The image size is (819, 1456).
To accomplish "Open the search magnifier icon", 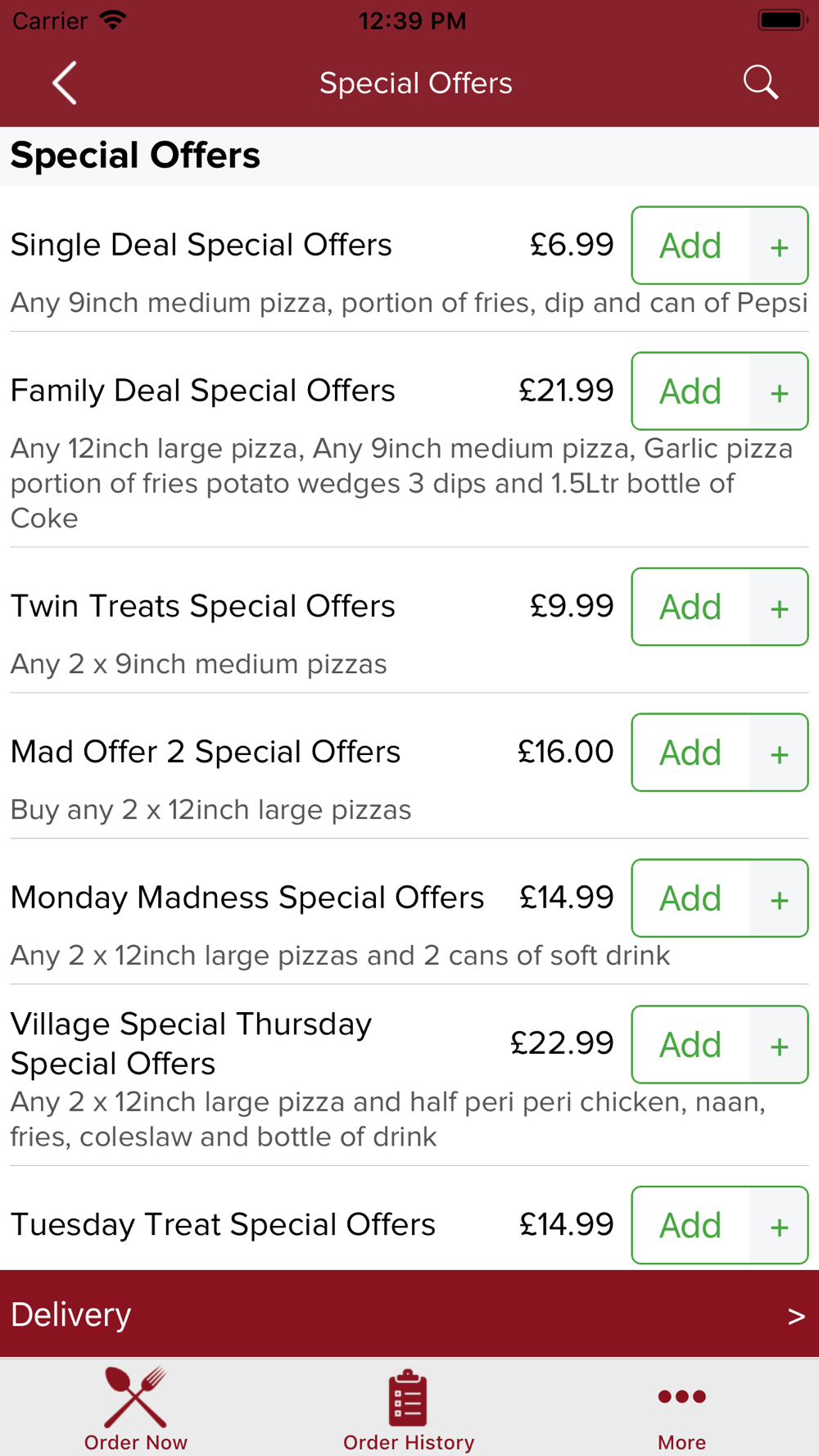I will pyautogui.click(x=760, y=83).
